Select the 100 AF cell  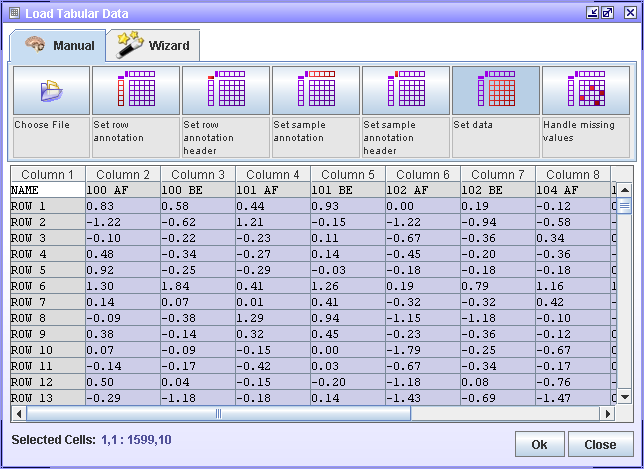click(x=123, y=190)
